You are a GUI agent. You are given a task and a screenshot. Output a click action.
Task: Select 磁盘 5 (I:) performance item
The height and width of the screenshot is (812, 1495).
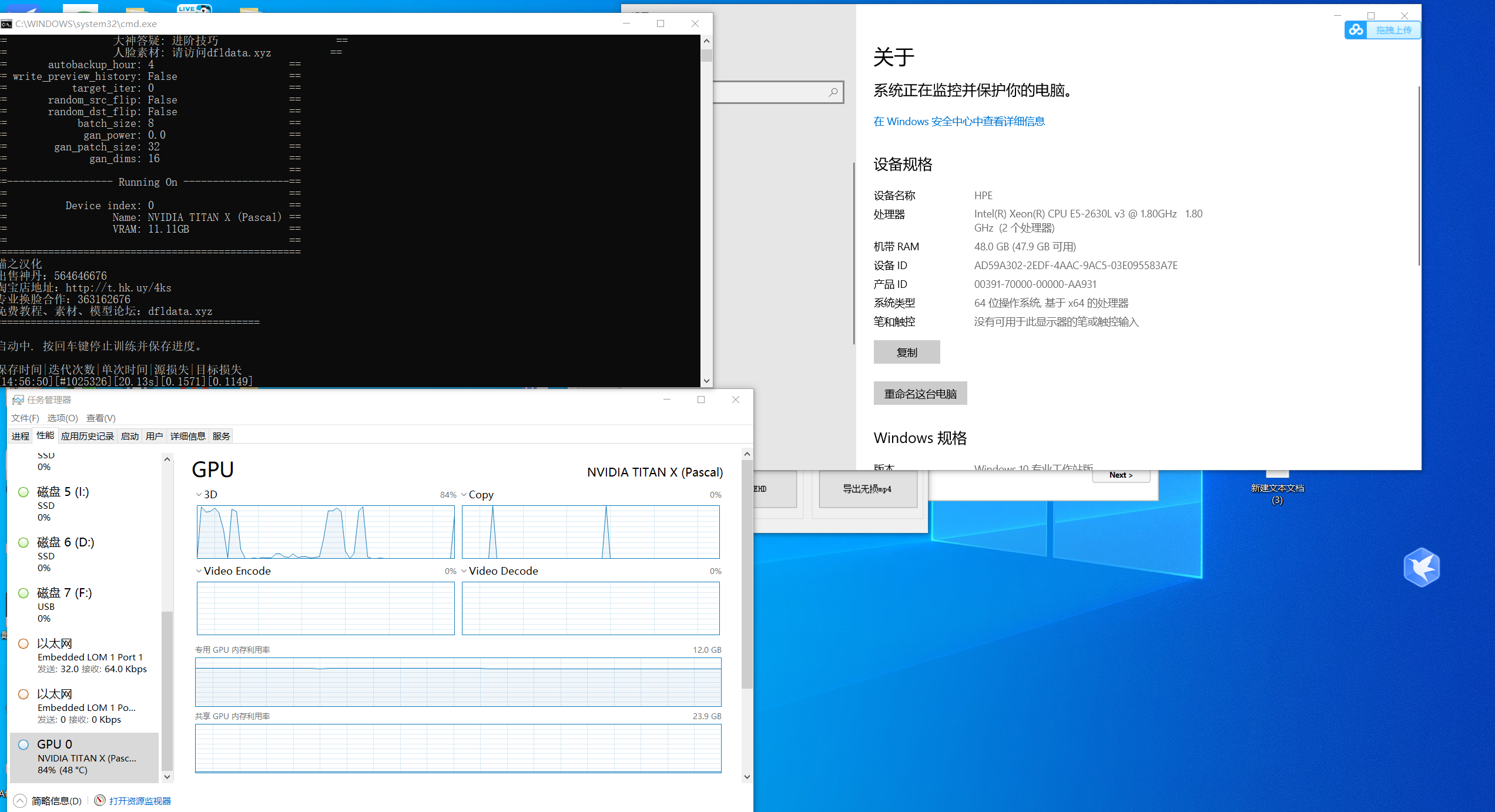pyautogui.click(x=63, y=492)
